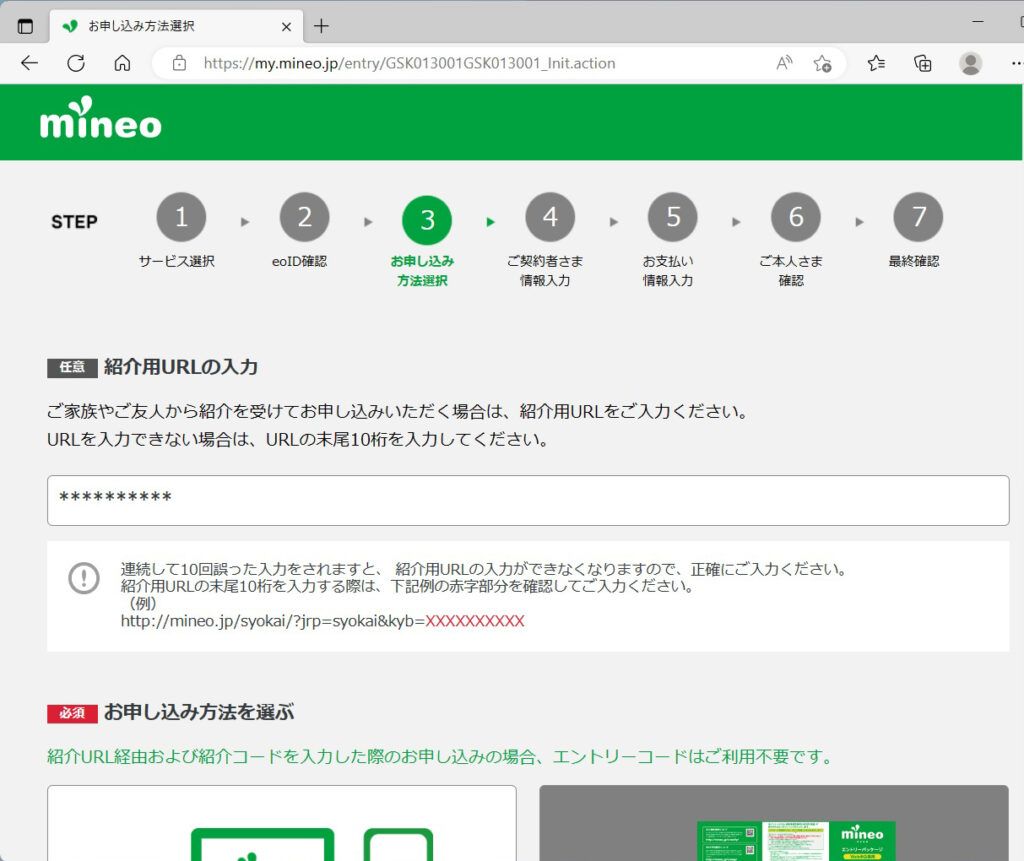This screenshot has height=861, width=1024.
Task: Choose the web application method card
Action: point(281,823)
